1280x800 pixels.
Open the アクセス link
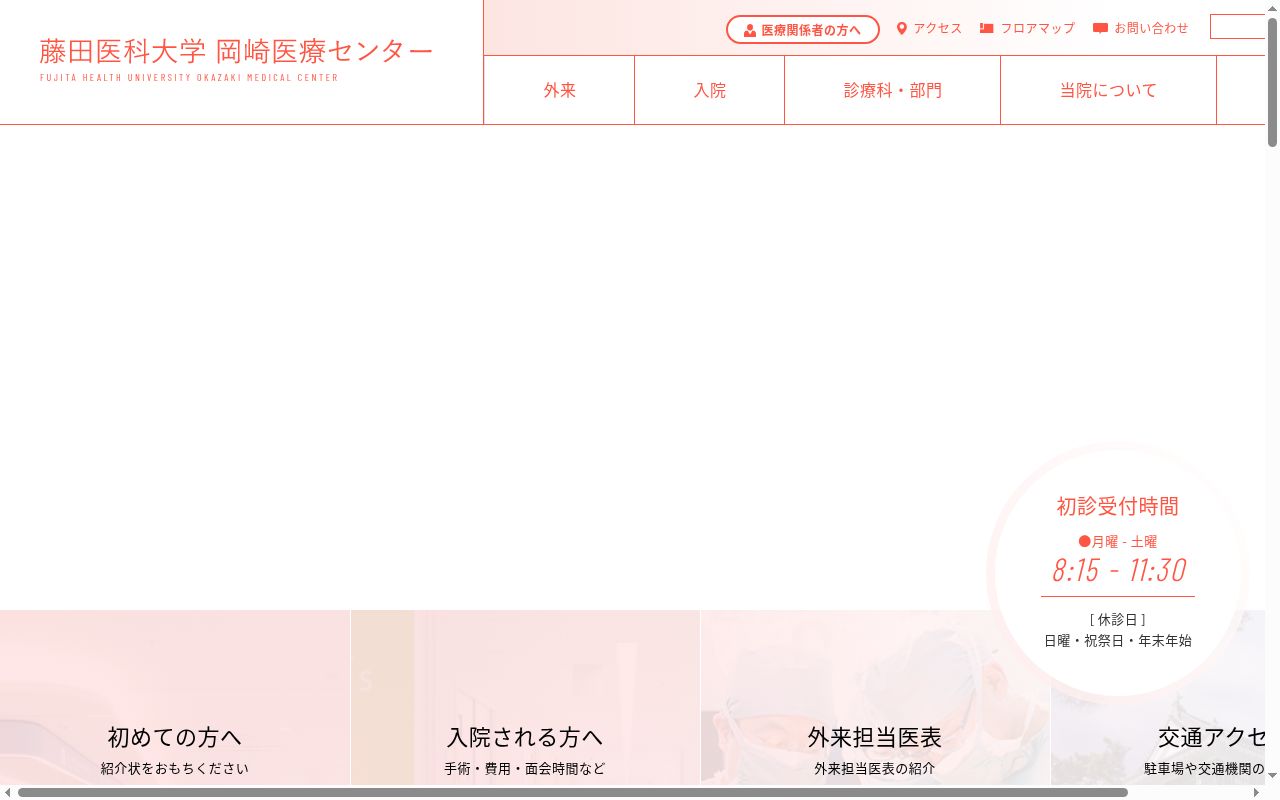tap(929, 29)
